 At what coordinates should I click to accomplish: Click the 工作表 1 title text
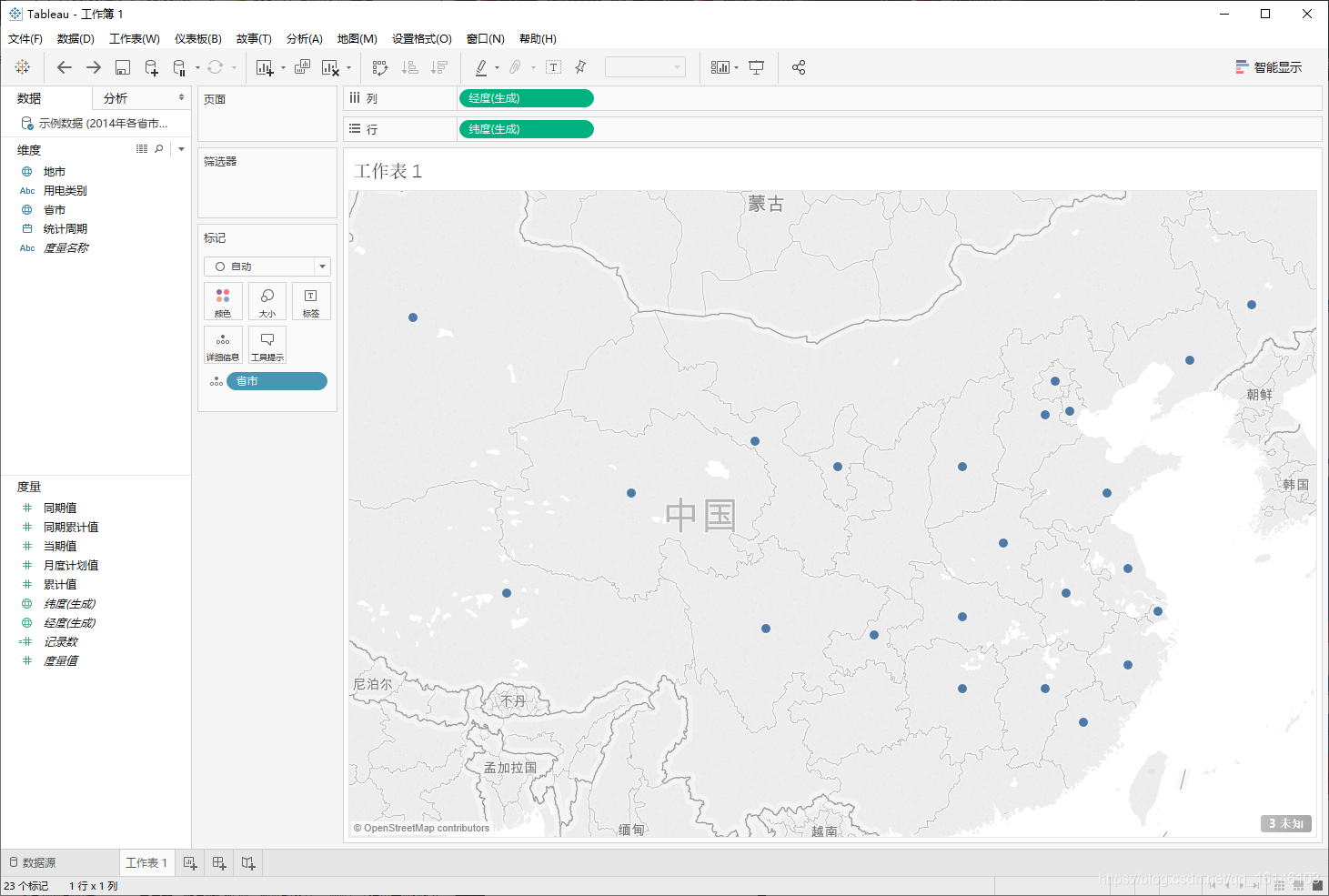point(388,171)
